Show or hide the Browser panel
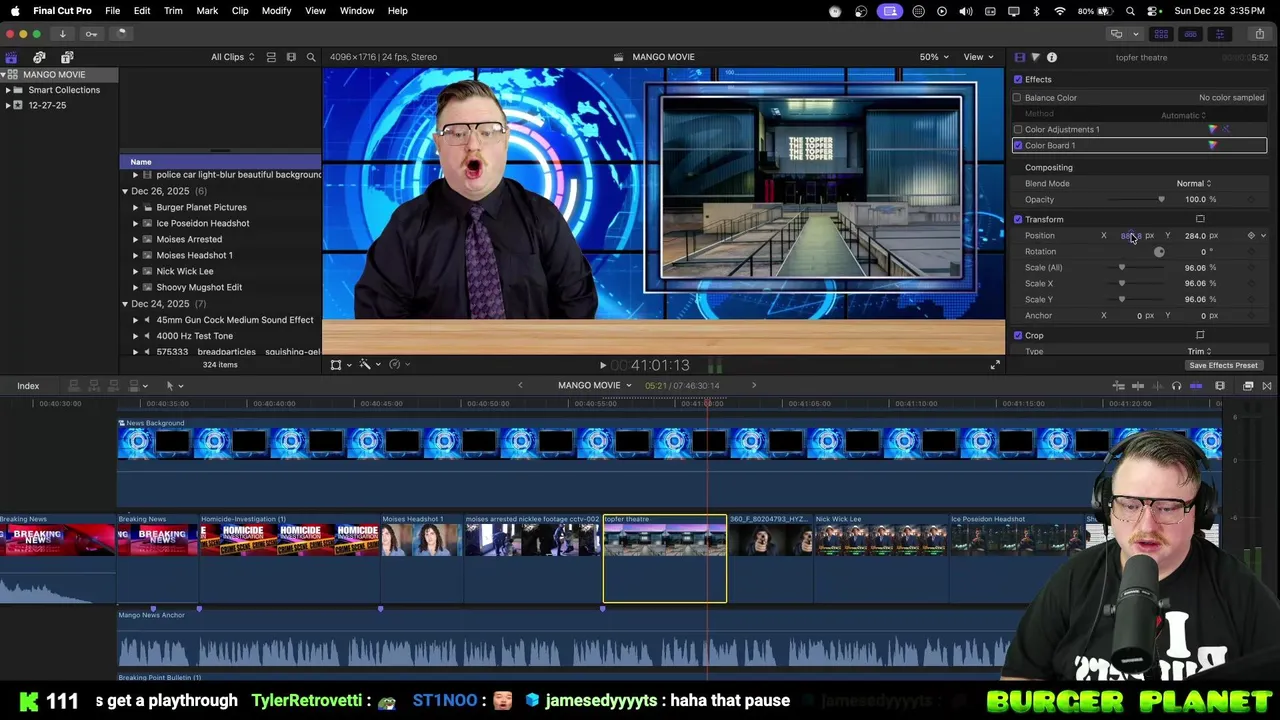Image resolution: width=1280 pixels, height=720 pixels. (1161, 34)
